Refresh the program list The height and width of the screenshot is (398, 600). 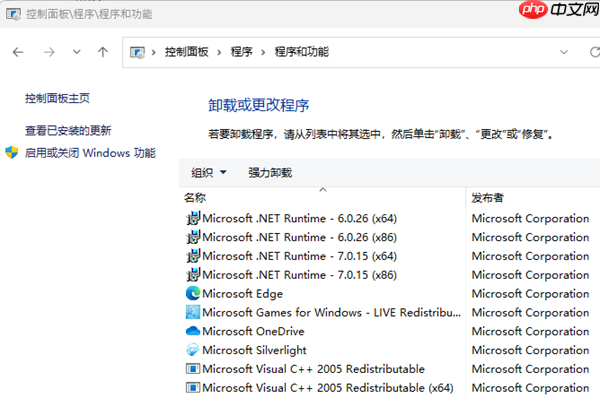pyautogui.click(x=594, y=52)
